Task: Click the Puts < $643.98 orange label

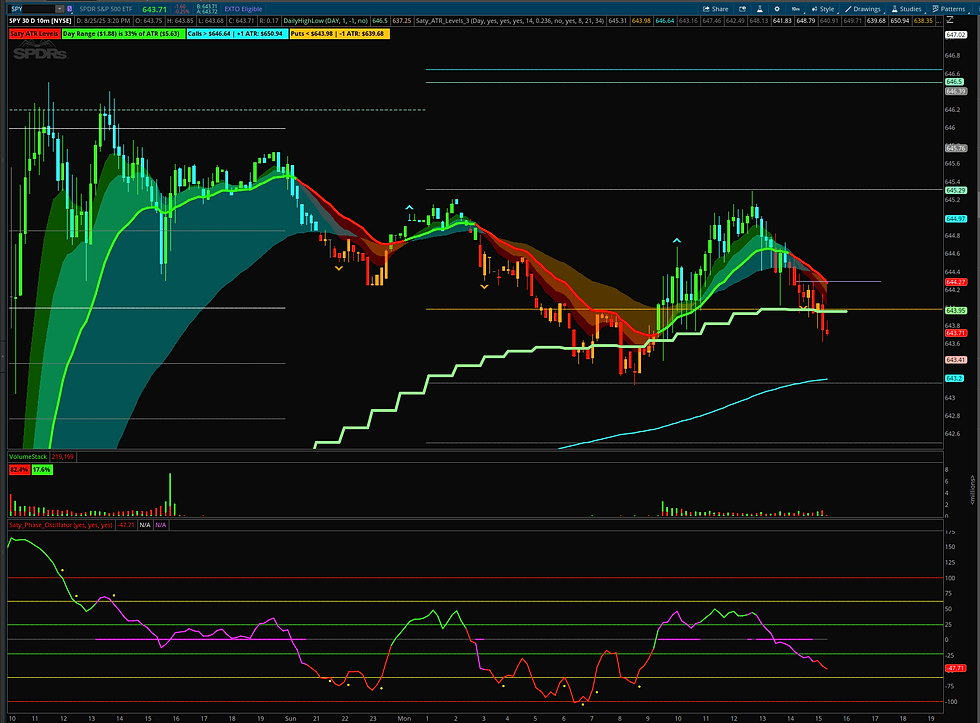Action: click(x=339, y=34)
